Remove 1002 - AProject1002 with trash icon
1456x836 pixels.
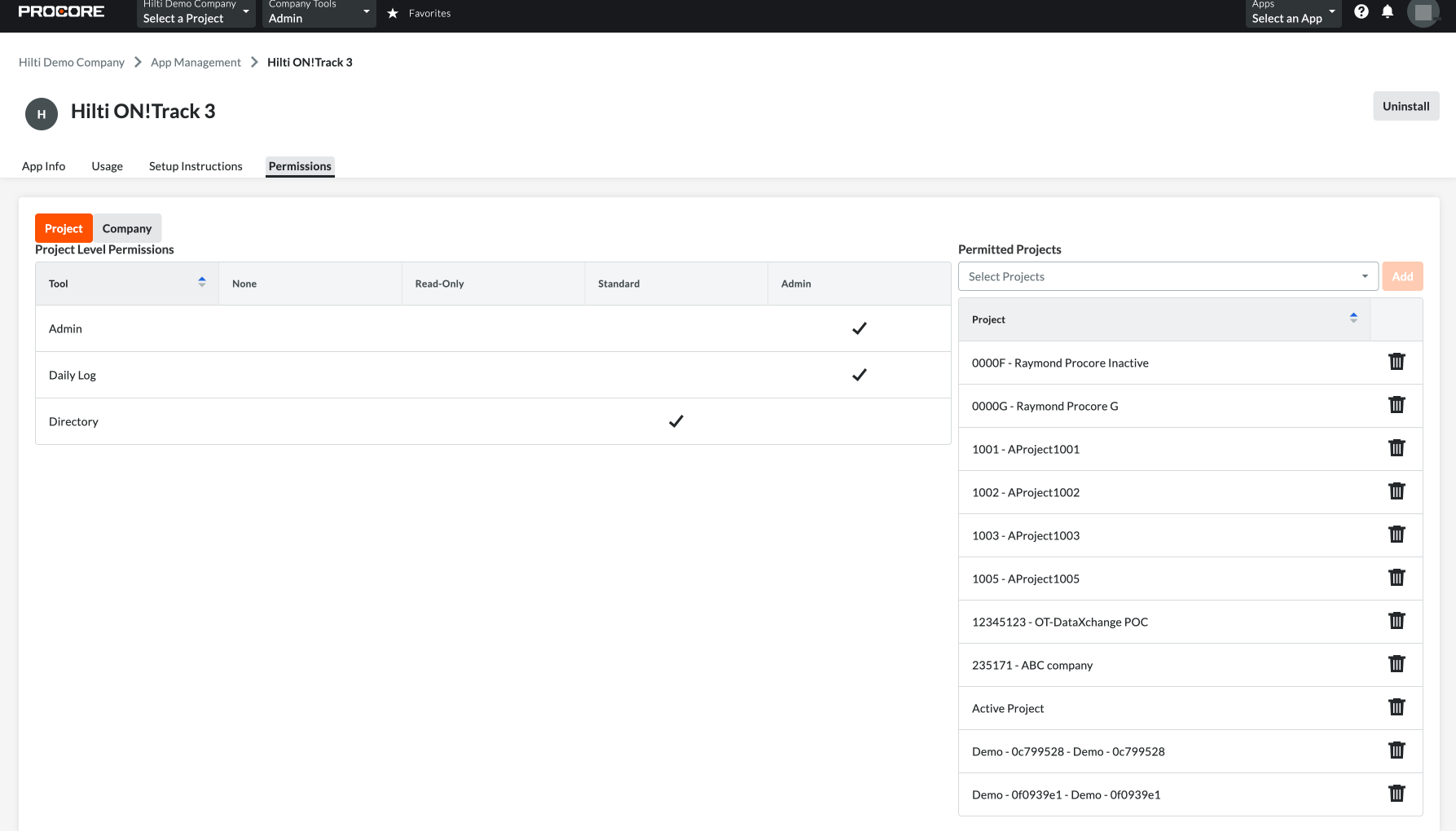coord(1397,491)
